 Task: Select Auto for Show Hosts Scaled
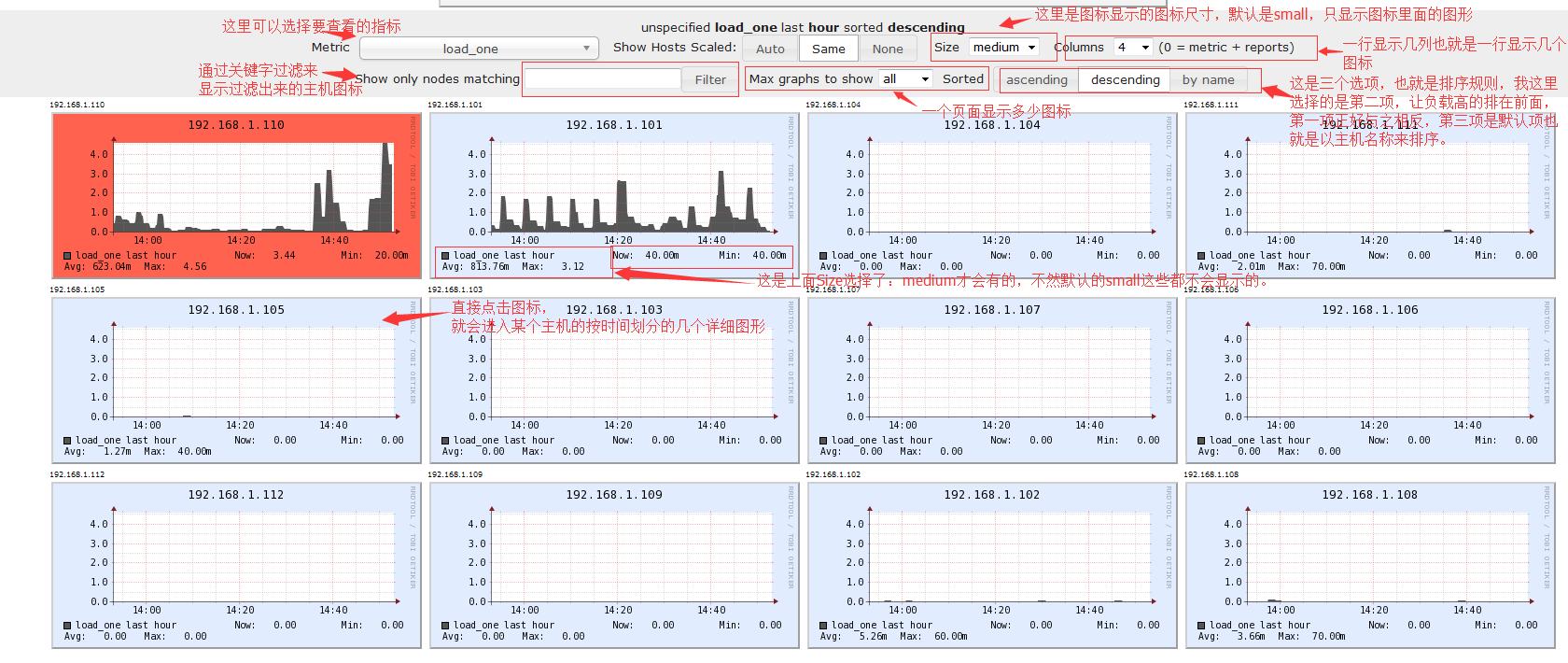coord(770,49)
